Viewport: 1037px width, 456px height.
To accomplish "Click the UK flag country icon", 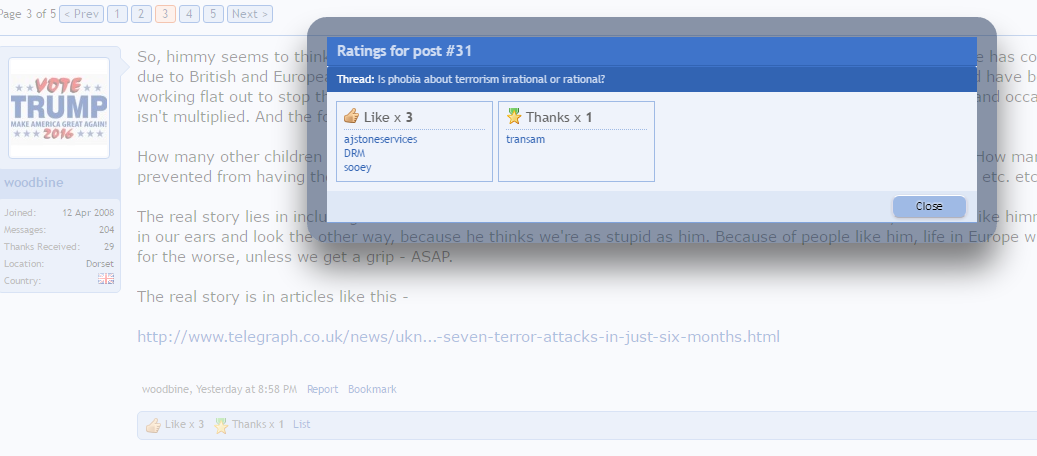I will (106, 280).
